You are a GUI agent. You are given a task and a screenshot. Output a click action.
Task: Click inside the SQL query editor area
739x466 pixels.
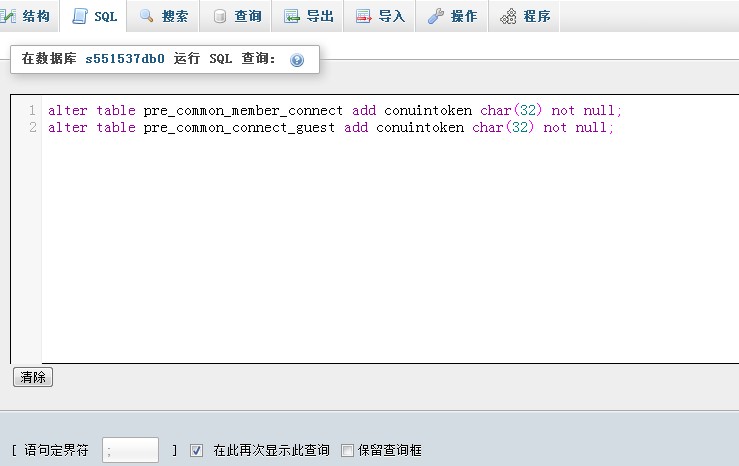coord(390,229)
